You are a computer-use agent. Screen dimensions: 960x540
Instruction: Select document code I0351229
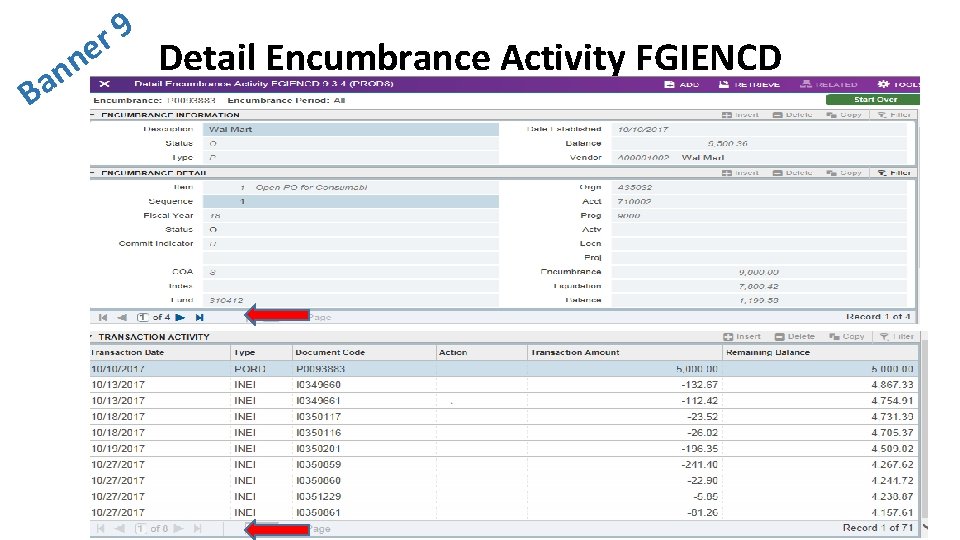(x=318, y=497)
